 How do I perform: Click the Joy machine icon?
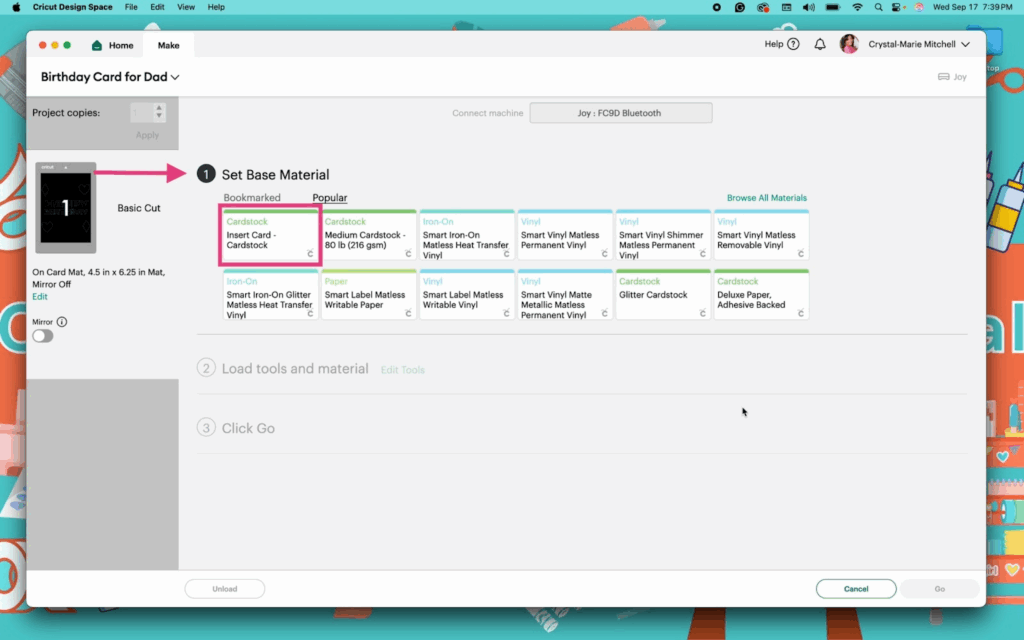click(944, 77)
